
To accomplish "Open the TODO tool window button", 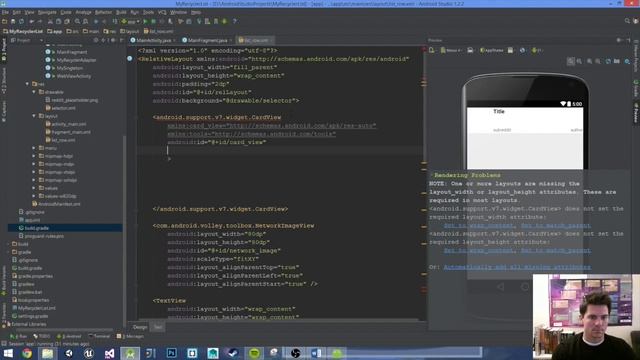I will 42,336.
